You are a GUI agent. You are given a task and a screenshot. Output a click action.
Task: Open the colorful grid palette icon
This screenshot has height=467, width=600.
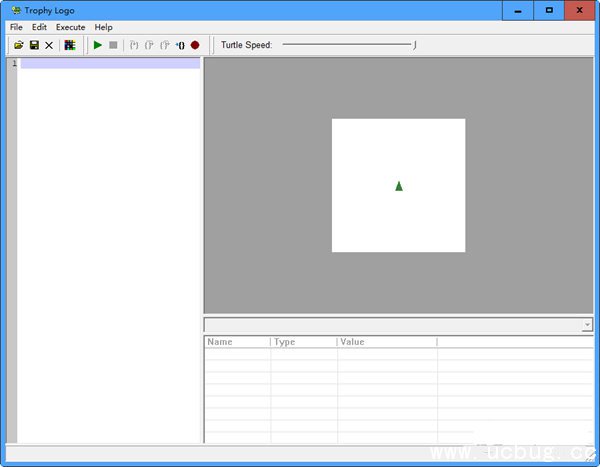tap(69, 45)
